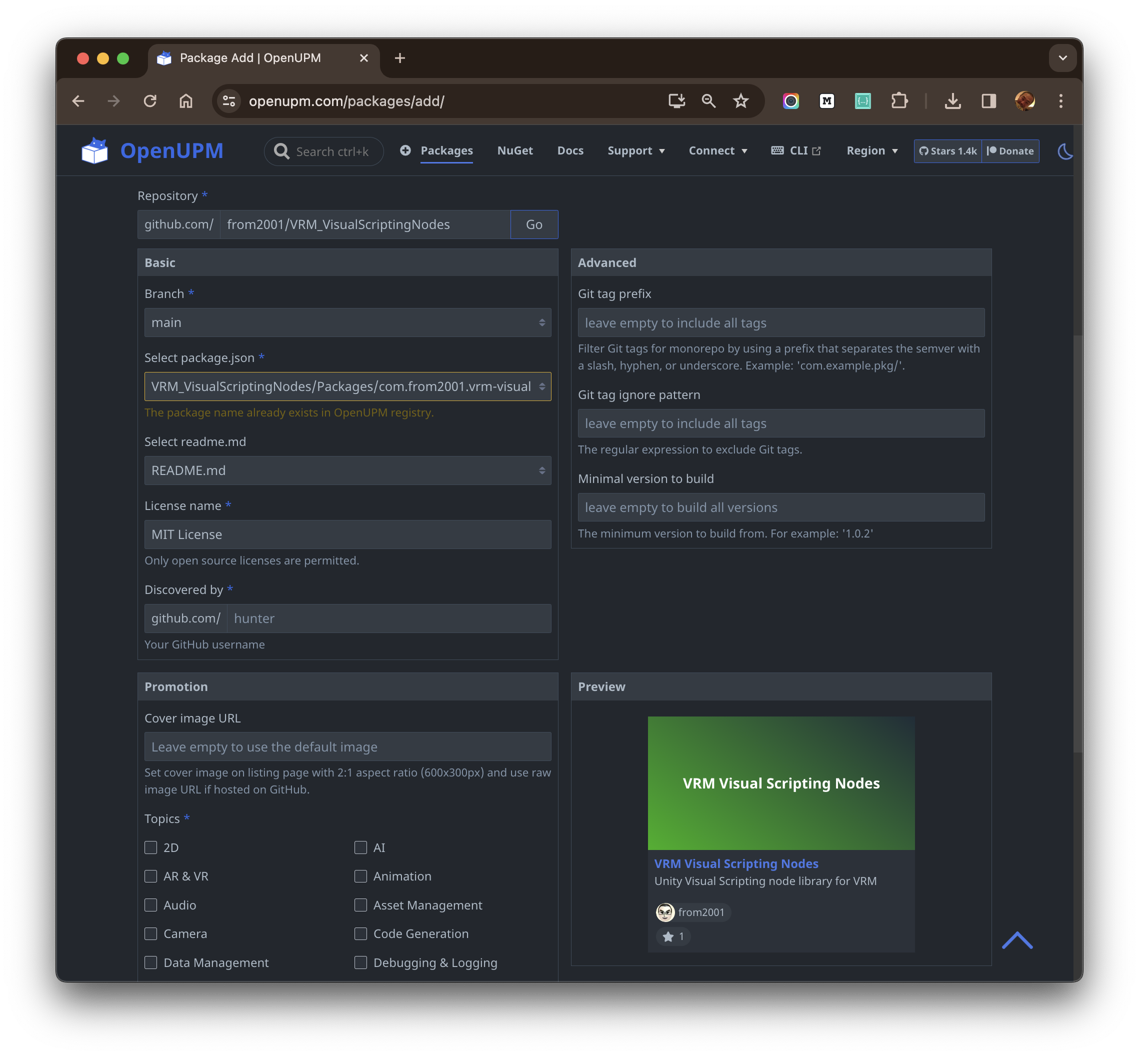Open the extensions puzzle icon

[x=899, y=101]
